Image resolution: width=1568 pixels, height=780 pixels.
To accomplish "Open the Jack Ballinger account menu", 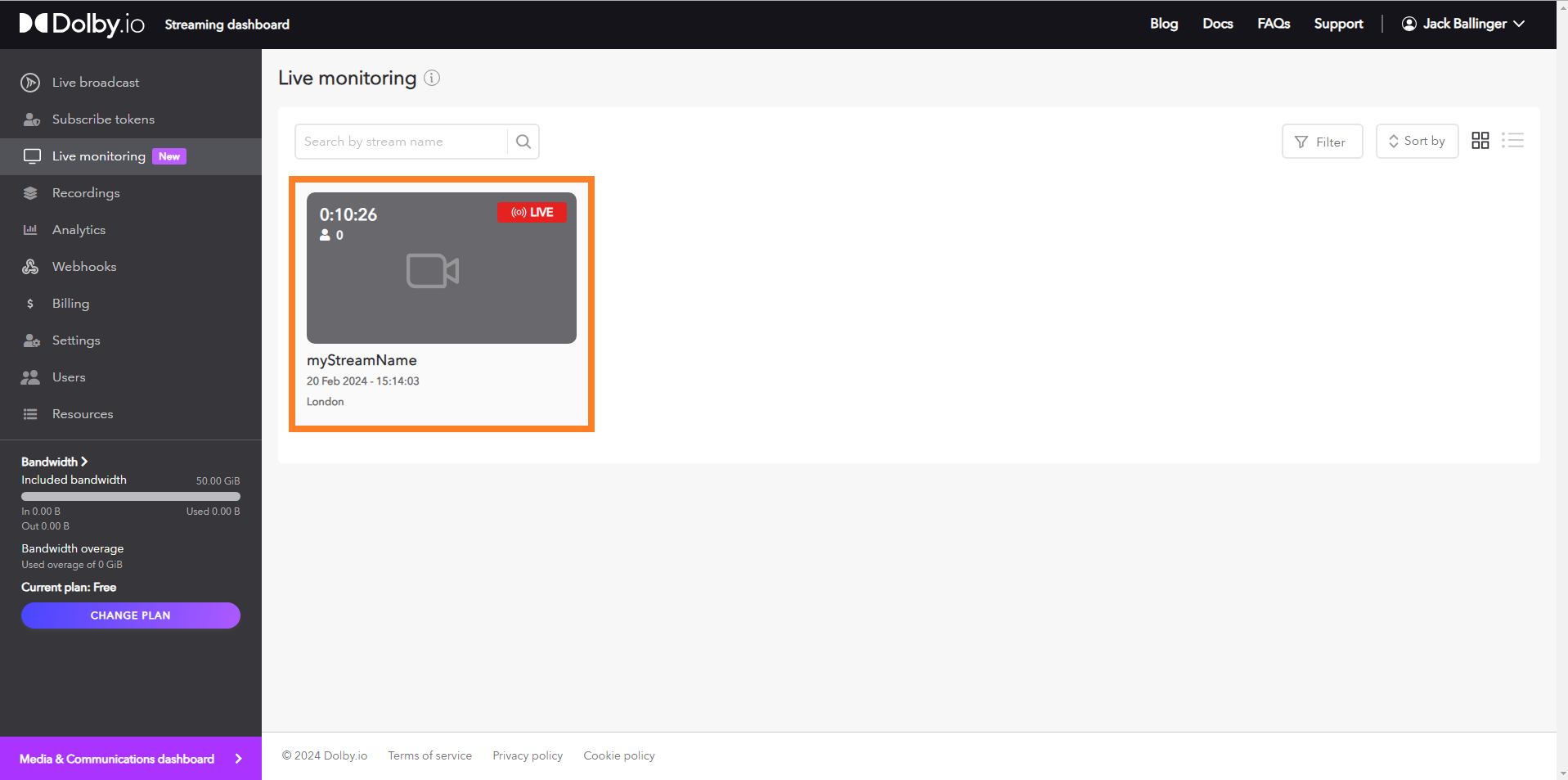I will (1462, 24).
